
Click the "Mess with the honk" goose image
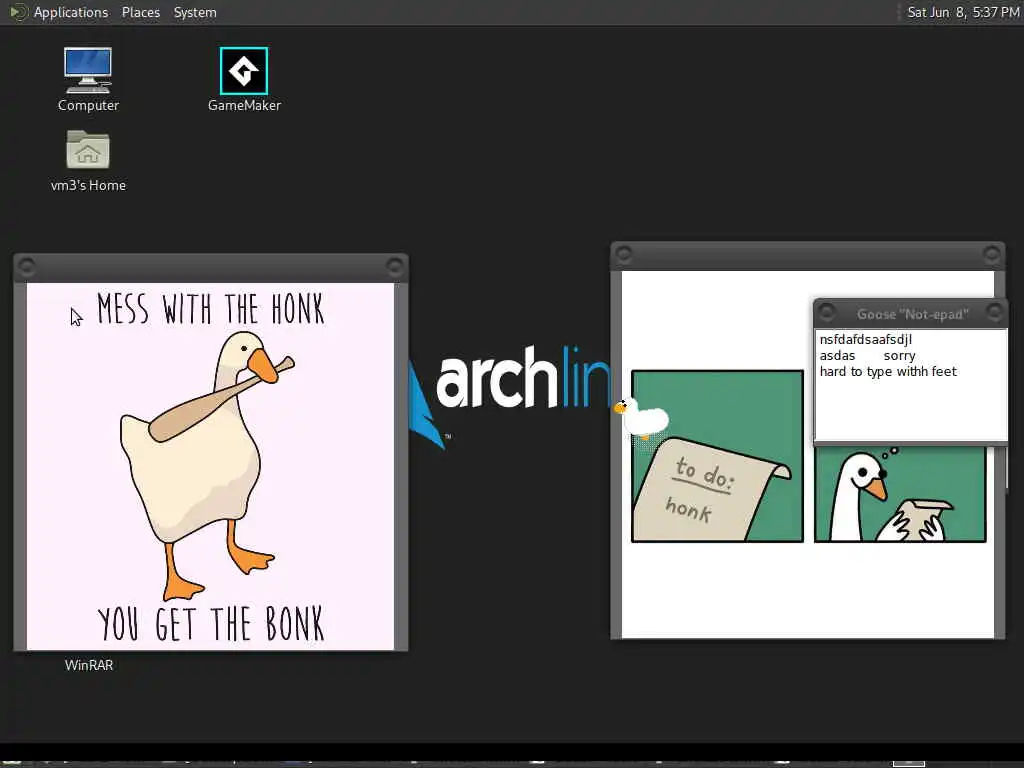click(210, 466)
